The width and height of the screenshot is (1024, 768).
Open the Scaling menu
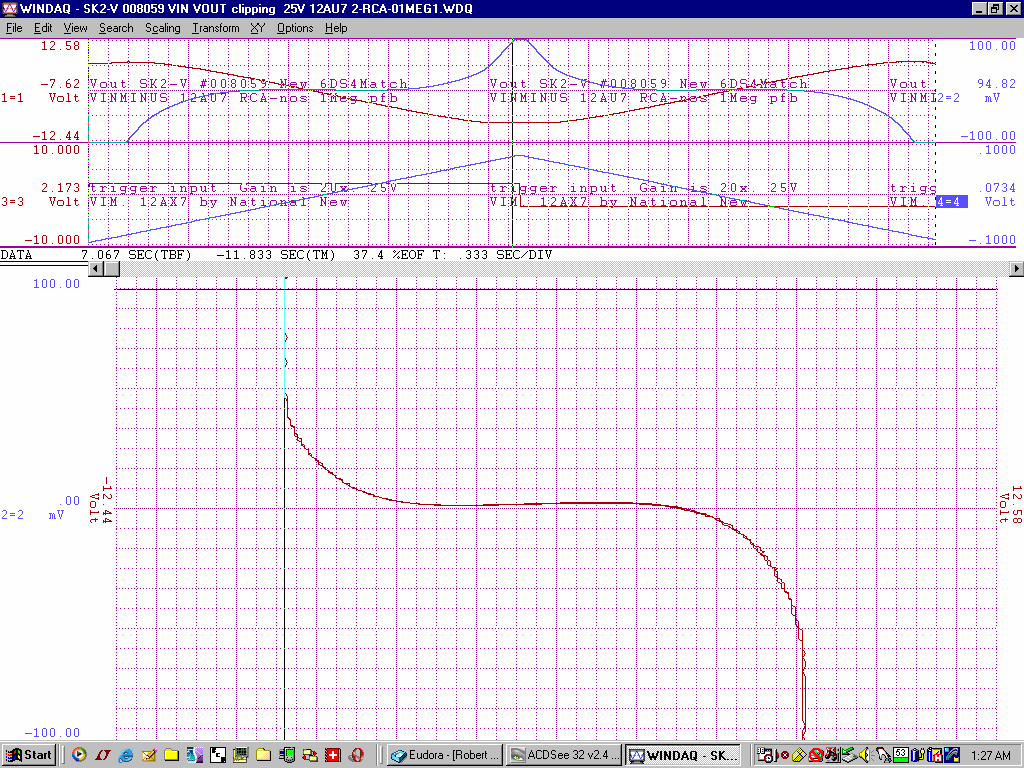coord(162,28)
